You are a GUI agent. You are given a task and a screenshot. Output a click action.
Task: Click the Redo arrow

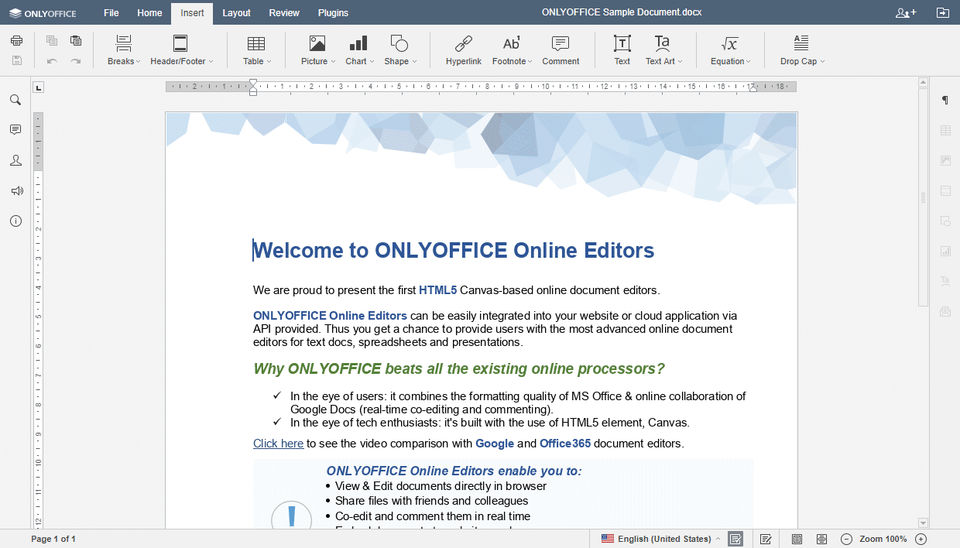[x=76, y=61]
